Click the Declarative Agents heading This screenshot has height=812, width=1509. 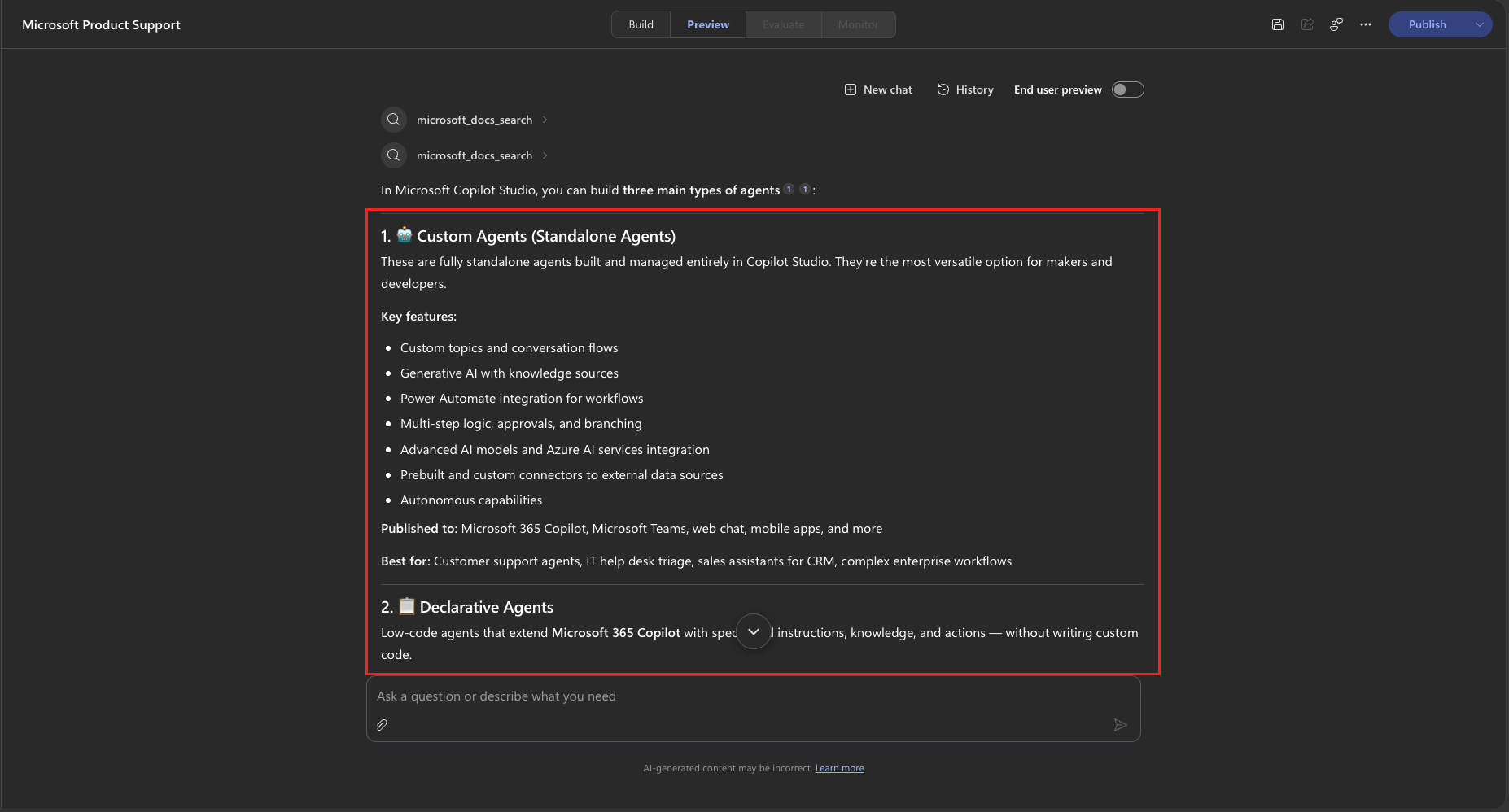pos(467,607)
